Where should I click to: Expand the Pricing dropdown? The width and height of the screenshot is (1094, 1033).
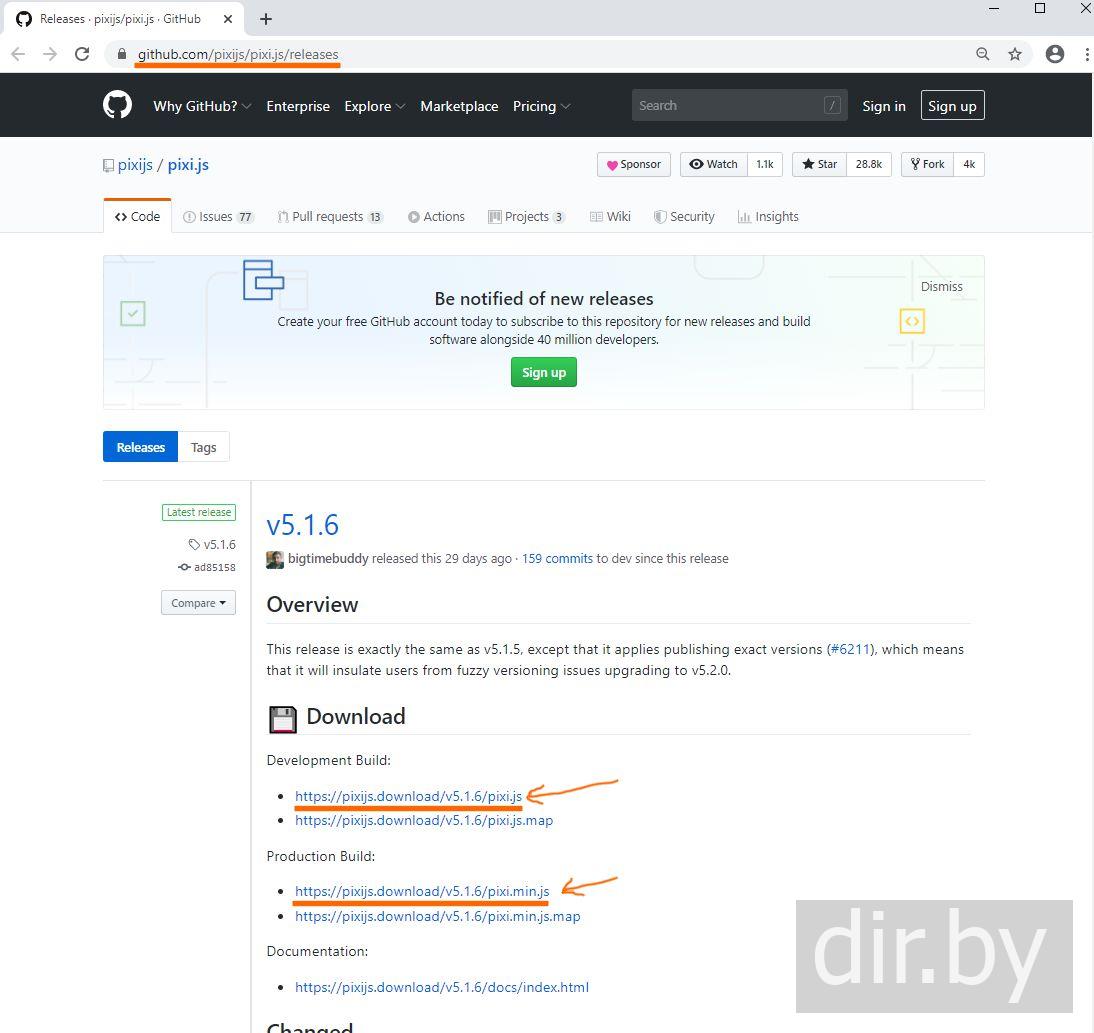click(541, 106)
